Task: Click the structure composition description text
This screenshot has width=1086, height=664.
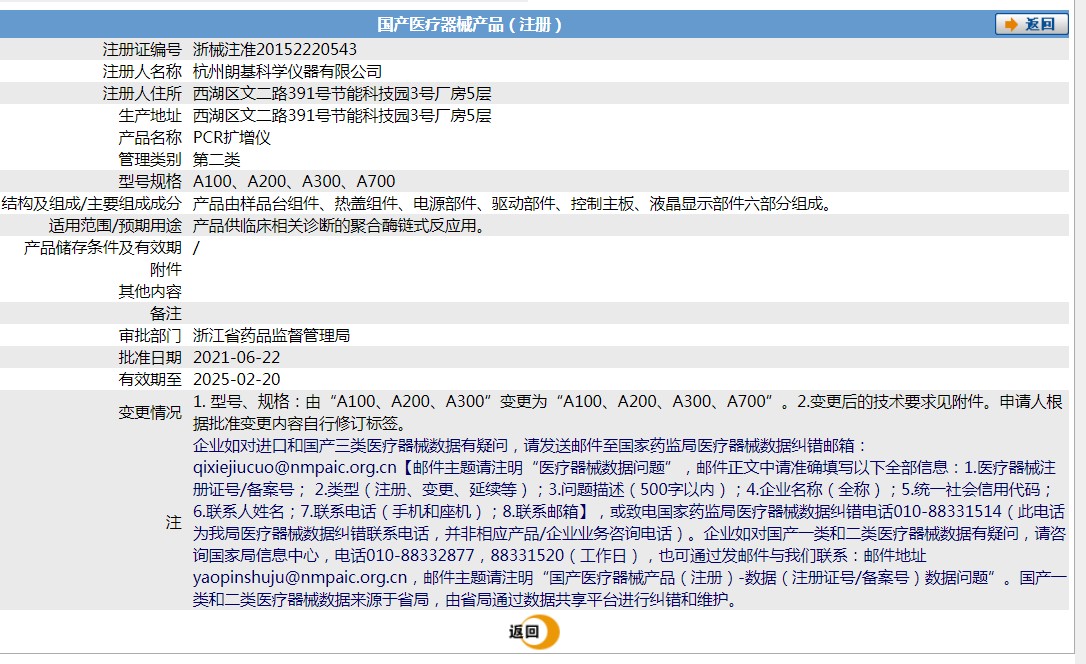Action: [512, 204]
